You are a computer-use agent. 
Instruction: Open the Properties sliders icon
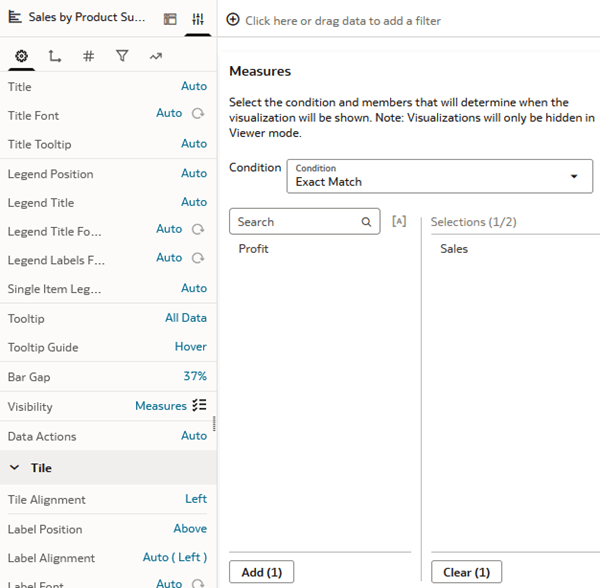[198, 19]
